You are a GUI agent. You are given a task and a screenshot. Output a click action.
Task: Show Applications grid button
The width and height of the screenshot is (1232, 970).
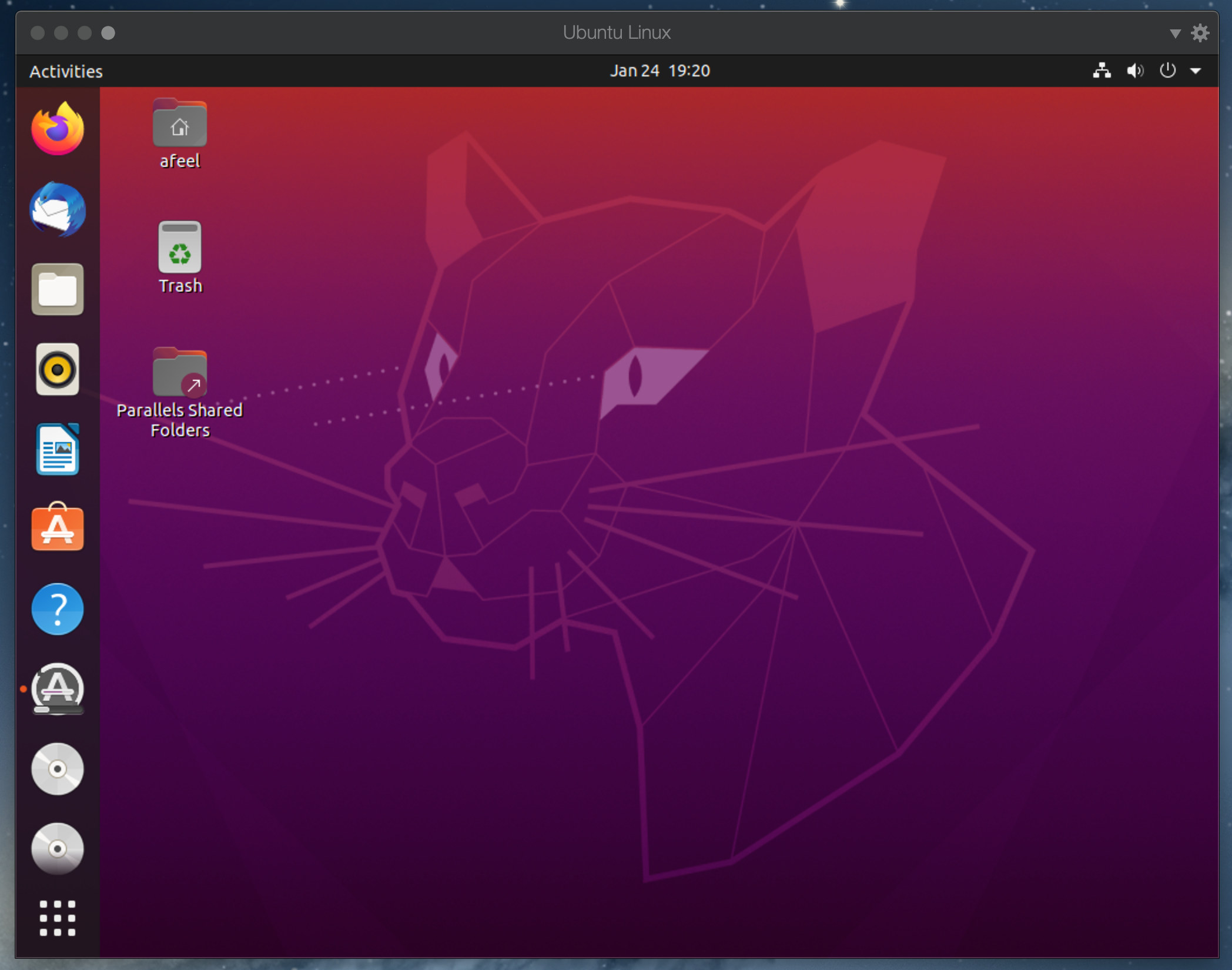click(58, 918)
